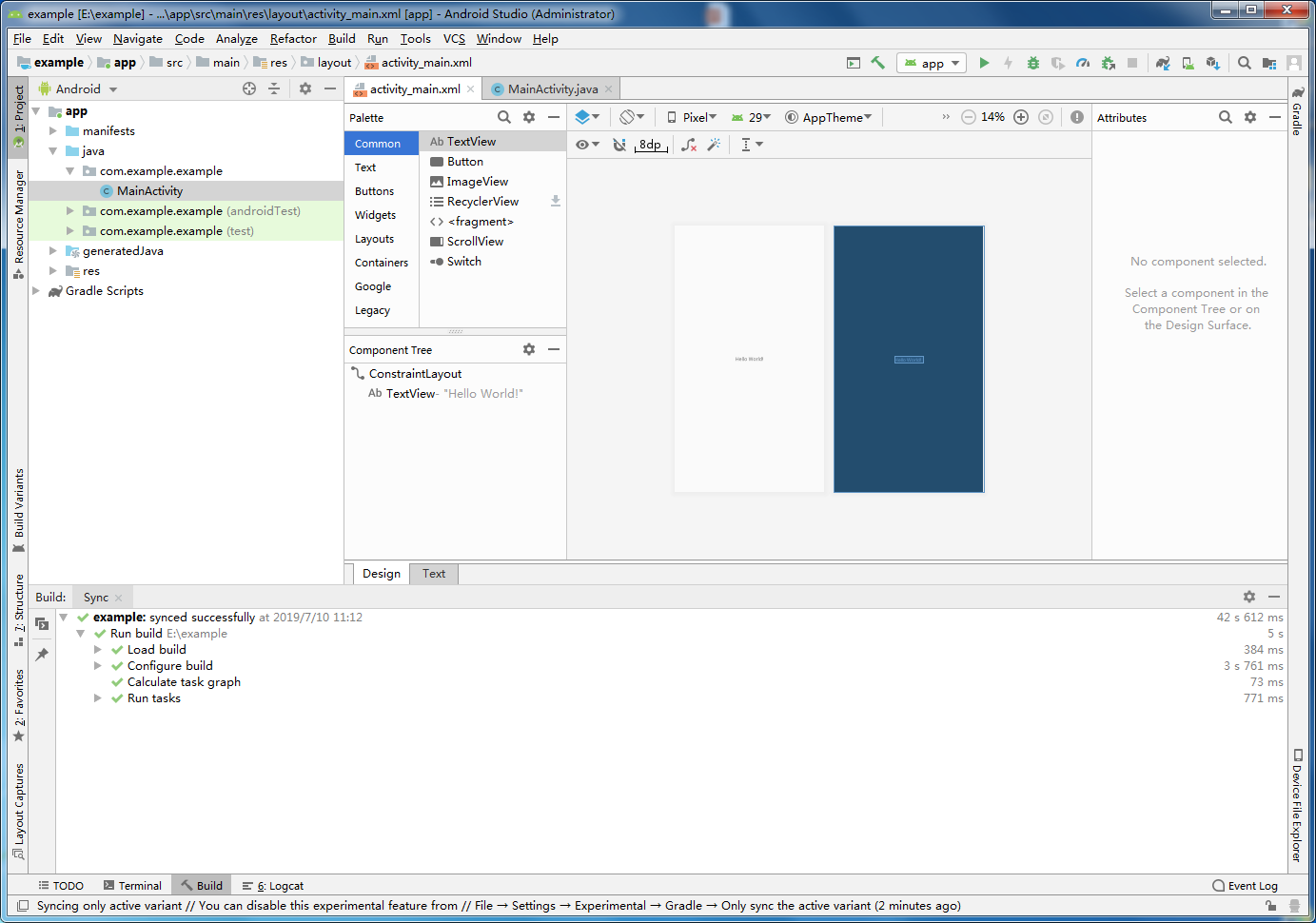Open Android project view dropdown

[78, 88]
